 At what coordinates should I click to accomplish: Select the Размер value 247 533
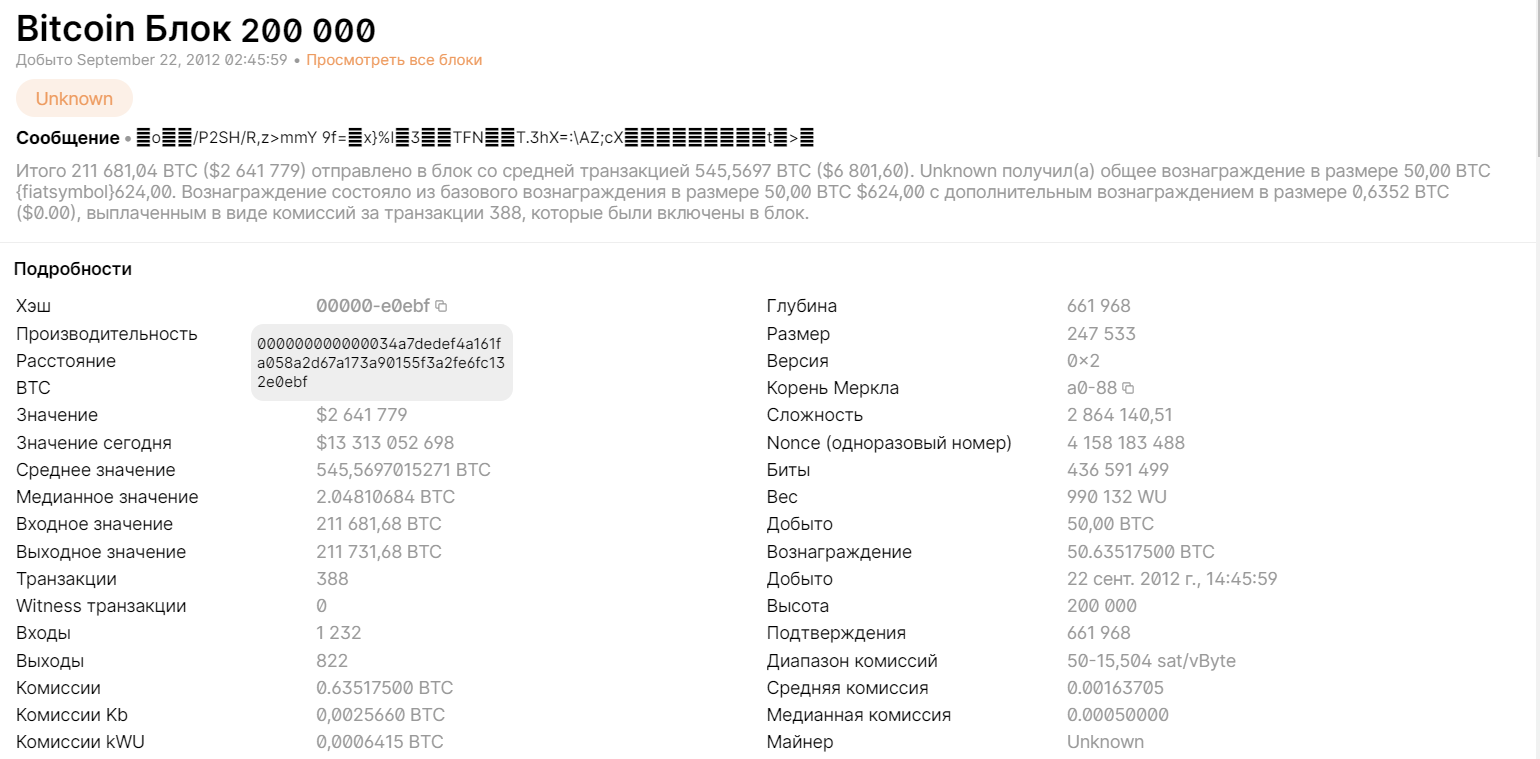pos(1101,334)
